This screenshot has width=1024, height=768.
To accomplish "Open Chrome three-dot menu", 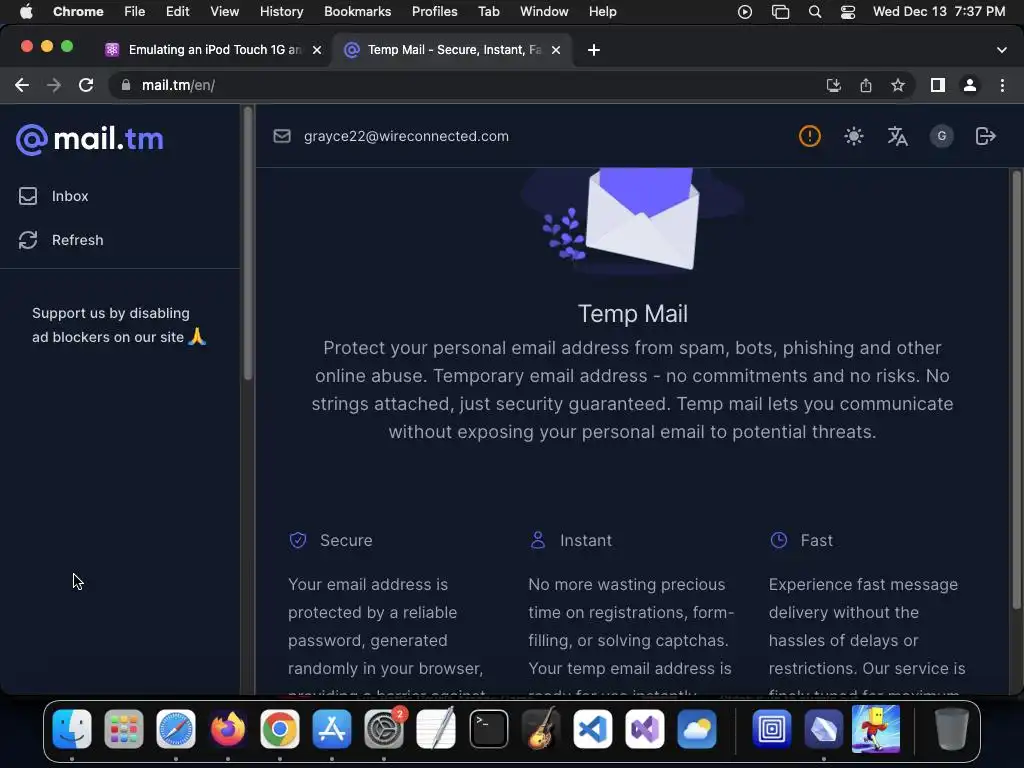I will (x=1002, y=85).
